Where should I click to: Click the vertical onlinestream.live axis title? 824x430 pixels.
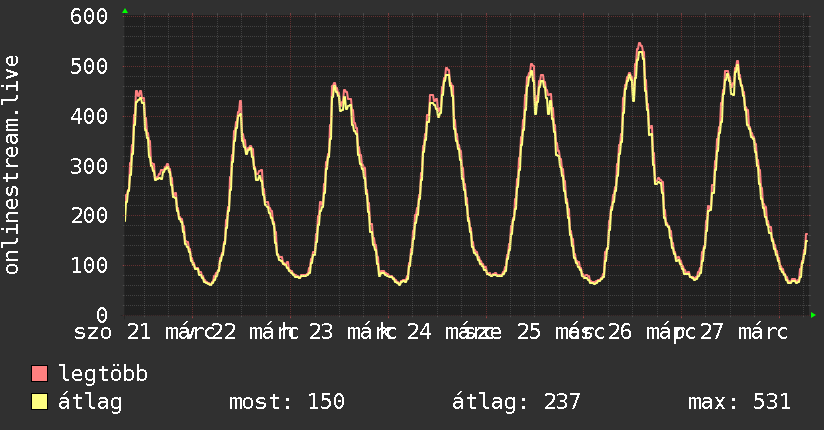point(12,165)
